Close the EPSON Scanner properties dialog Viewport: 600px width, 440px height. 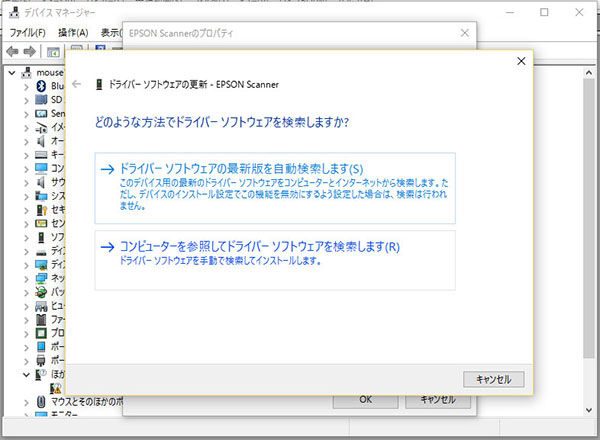(465, 33)
